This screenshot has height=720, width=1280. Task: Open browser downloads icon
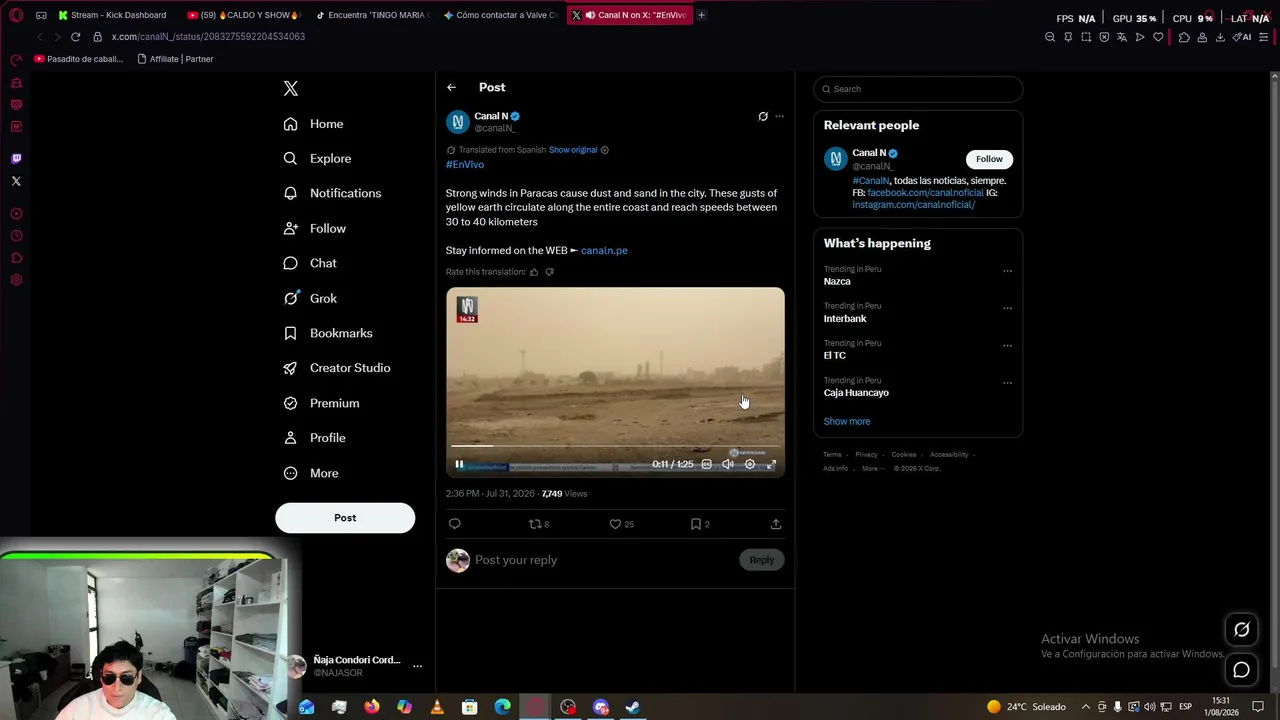pyautogui.click(x=1220, y=37)
